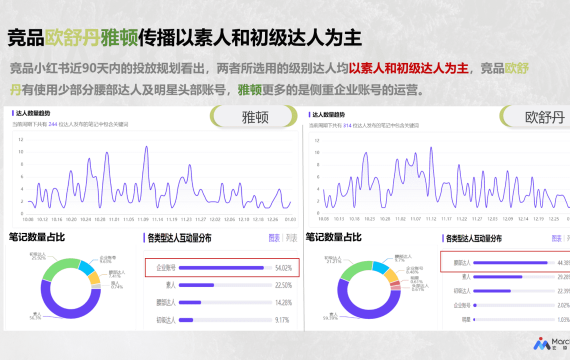
Task: Click blue 腰部达人 segment of 欧舒丹 donut chart
Action: pos(381,268)
